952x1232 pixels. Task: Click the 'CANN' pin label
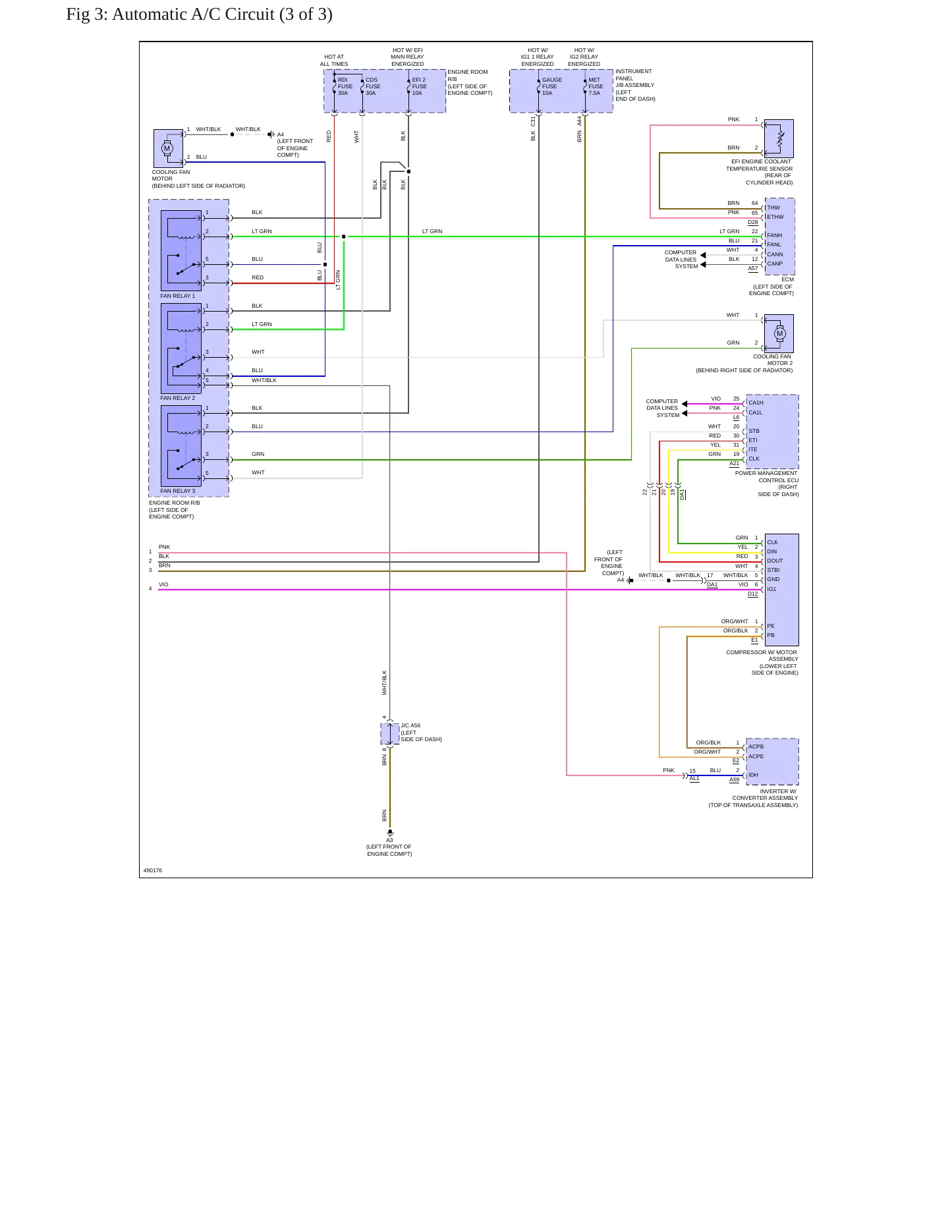[x=775, y=254]
